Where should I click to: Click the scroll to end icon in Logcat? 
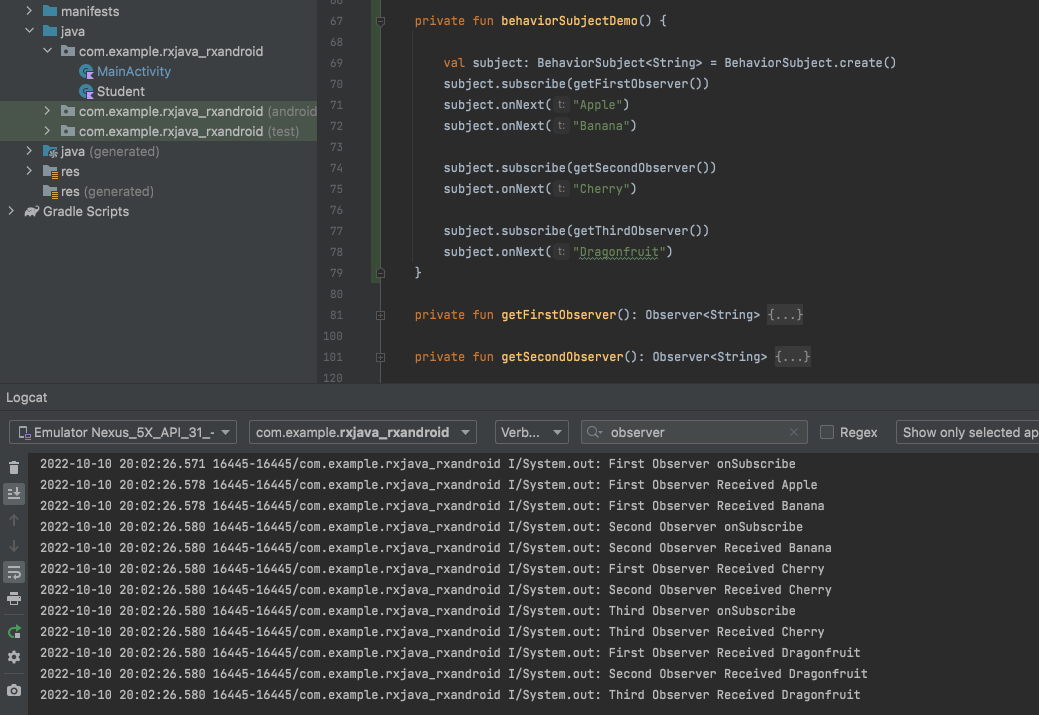(x=14, y=493)
